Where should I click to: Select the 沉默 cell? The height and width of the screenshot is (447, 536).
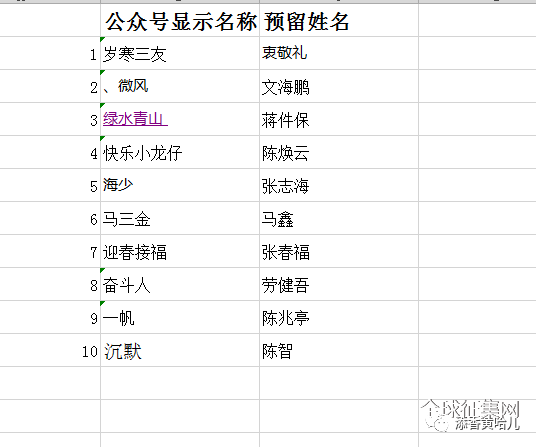coord(180,350)
